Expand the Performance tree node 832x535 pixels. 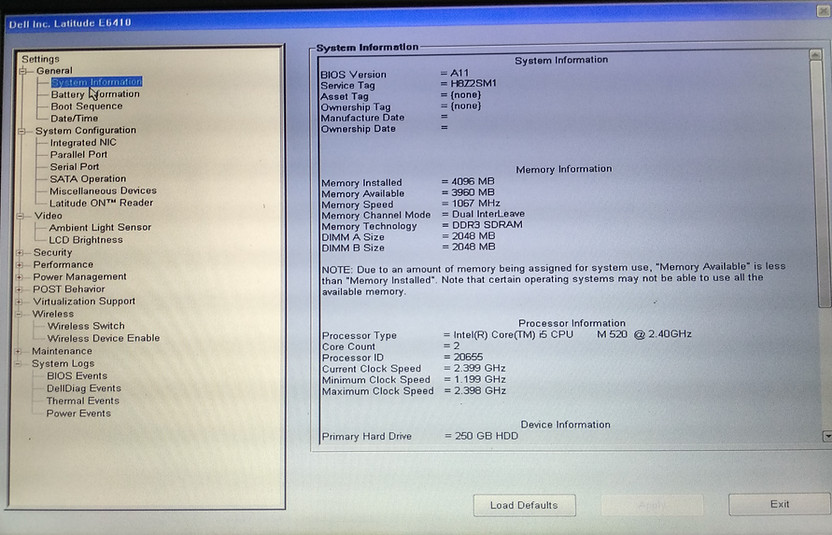[x=20, y=265]
